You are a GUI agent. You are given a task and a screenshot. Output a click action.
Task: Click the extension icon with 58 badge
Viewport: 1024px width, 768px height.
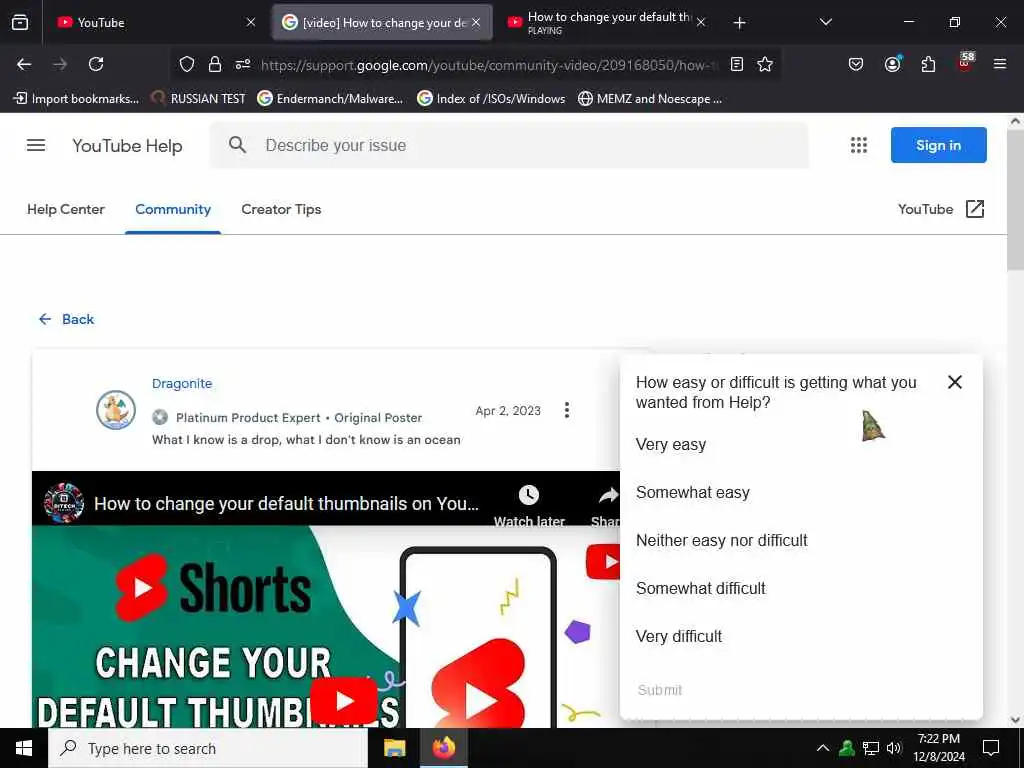[965, 62]
